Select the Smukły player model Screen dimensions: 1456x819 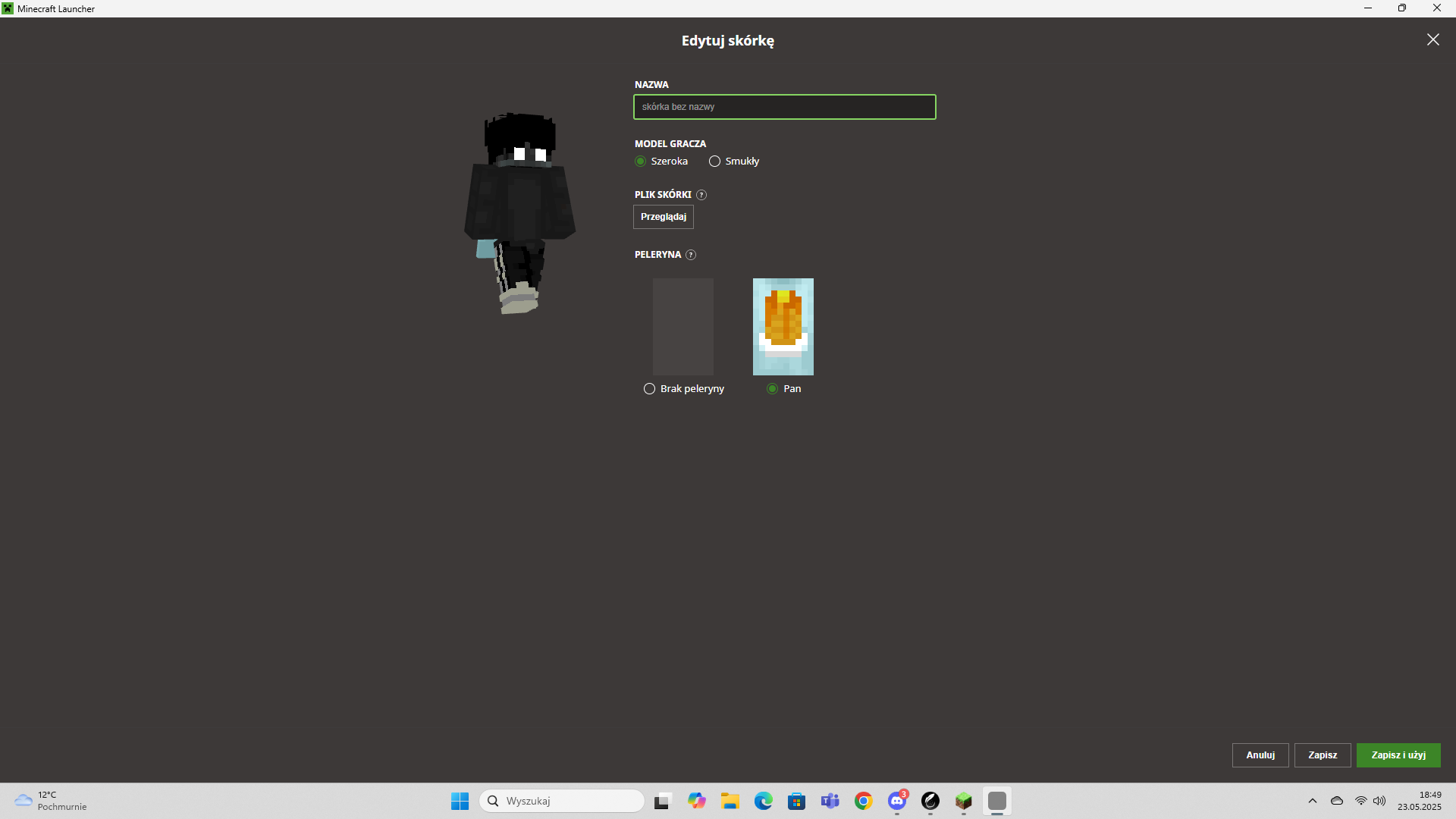(x=714, y=162)
